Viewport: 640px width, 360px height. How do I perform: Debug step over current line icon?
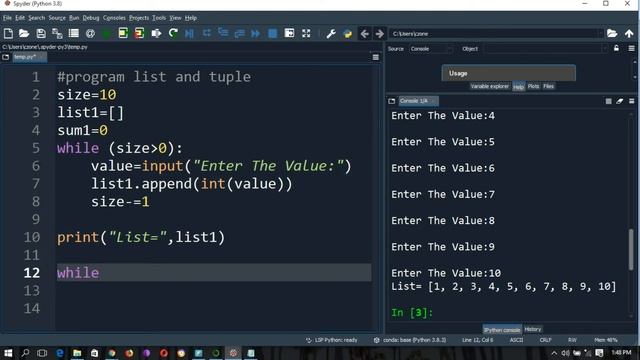[x=207, y=33]
